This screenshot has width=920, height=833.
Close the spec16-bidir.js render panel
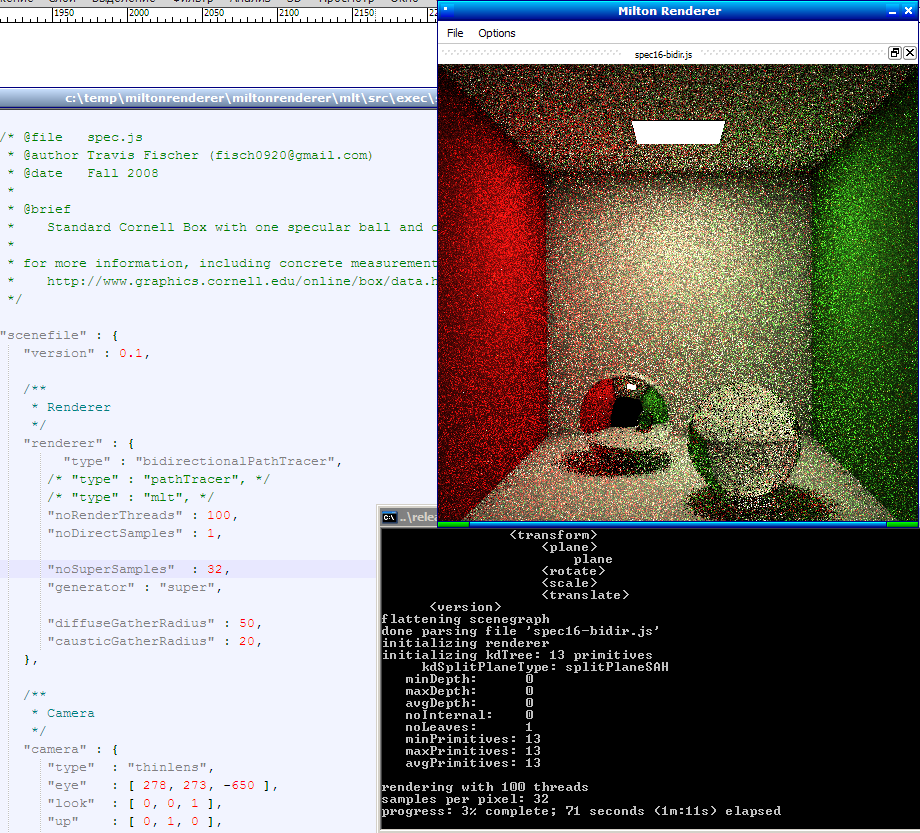(910, 53)
